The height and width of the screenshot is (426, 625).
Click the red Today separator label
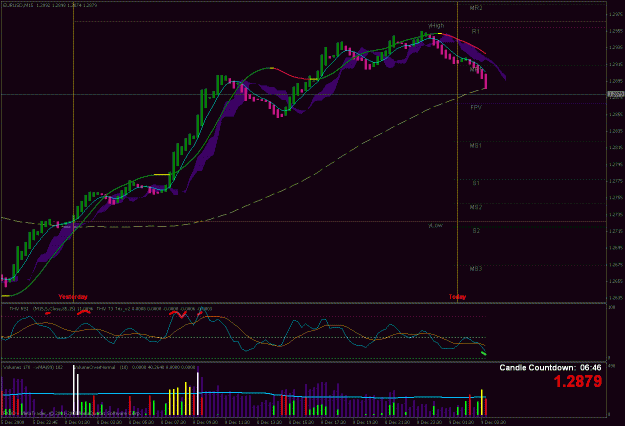coord(457,296)
